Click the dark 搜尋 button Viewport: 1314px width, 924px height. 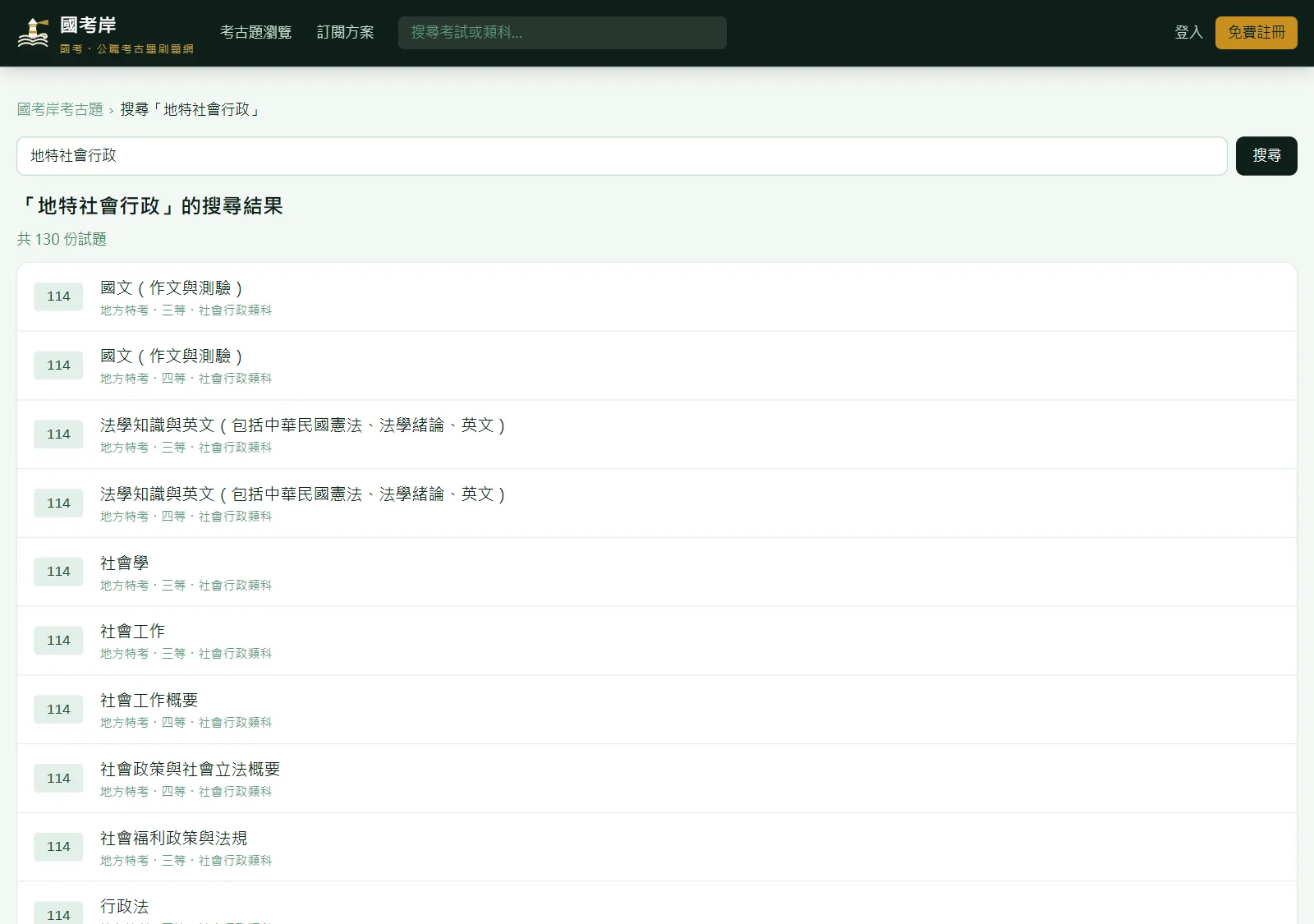pos(1266,156)
